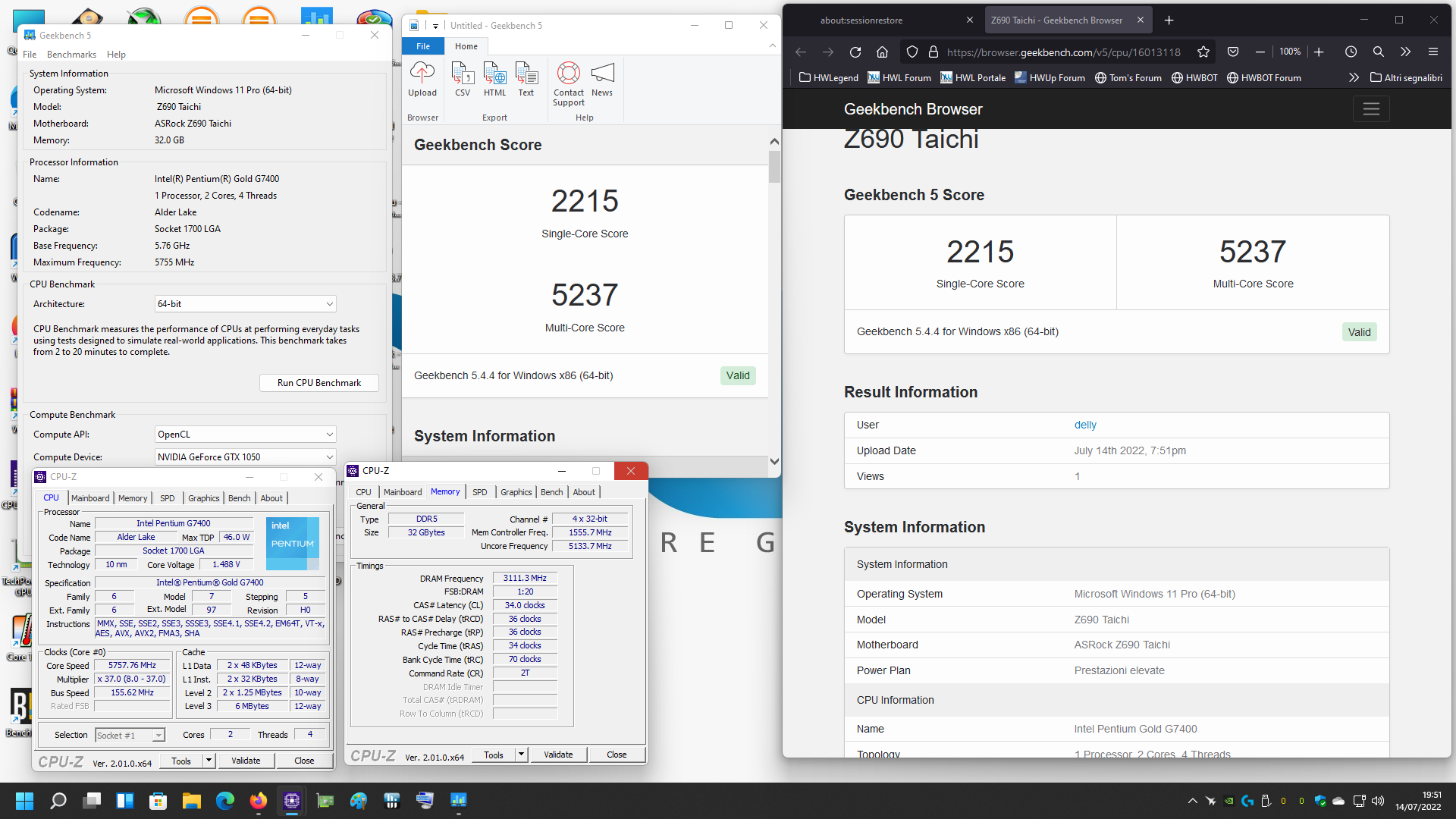
Task: Switch to SPD tab in Memory CPU-Z window
Action: pyautogui.click(x=479, y=492)
